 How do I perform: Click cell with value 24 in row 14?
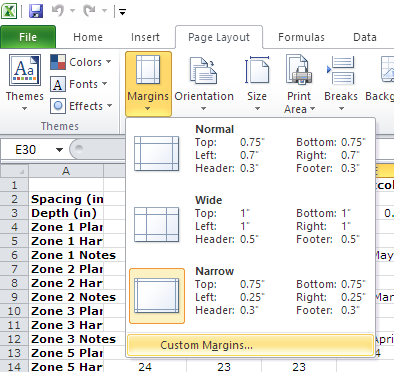click(145, 367)
